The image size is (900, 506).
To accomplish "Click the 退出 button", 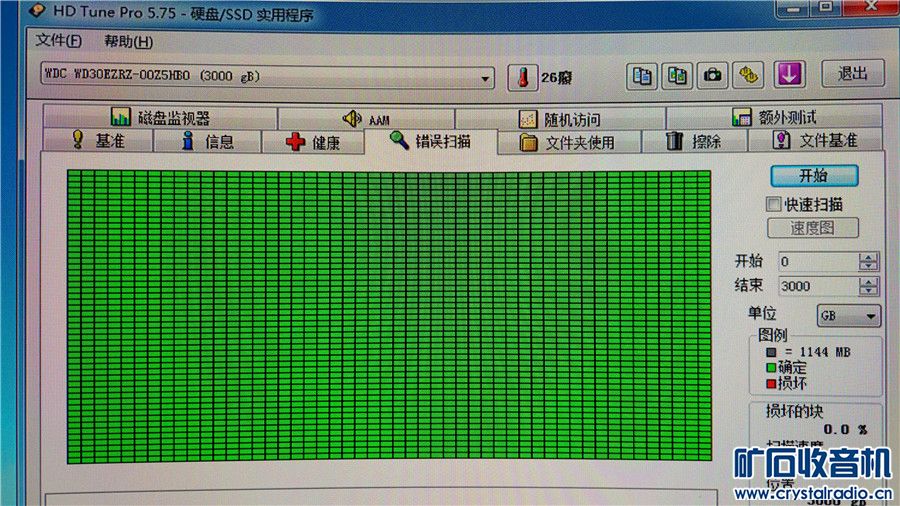I will (x=852, y=73).
